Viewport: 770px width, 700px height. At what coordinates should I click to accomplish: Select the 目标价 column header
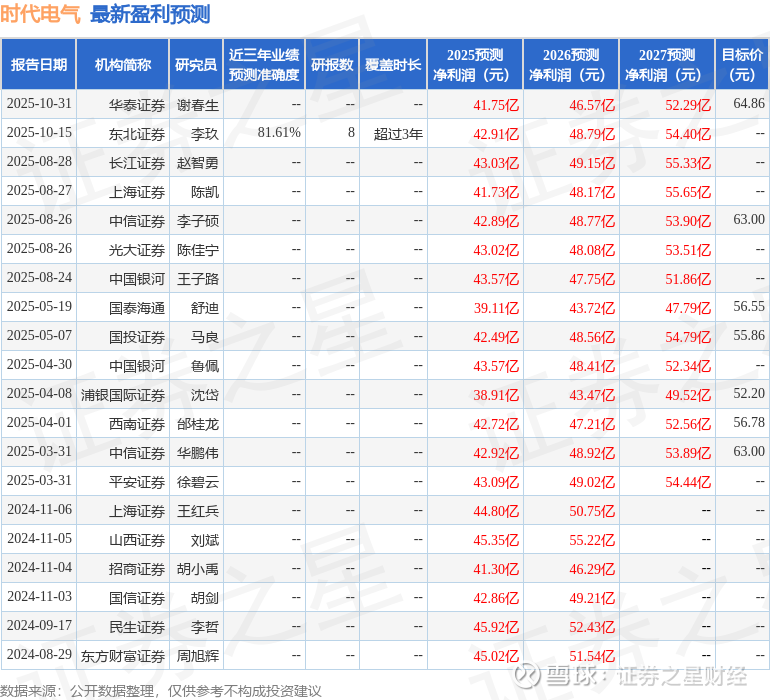tap(742, 64)
